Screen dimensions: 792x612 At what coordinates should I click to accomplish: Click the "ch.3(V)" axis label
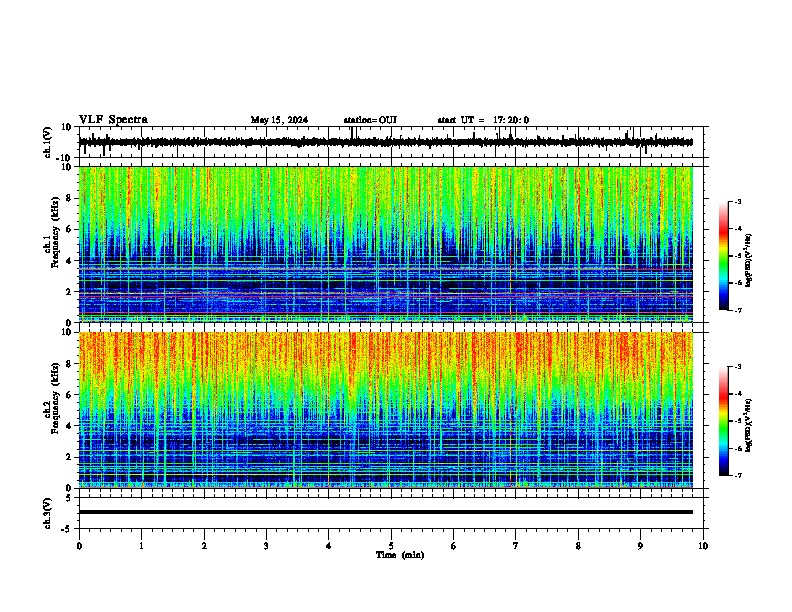tap(48, 513)
